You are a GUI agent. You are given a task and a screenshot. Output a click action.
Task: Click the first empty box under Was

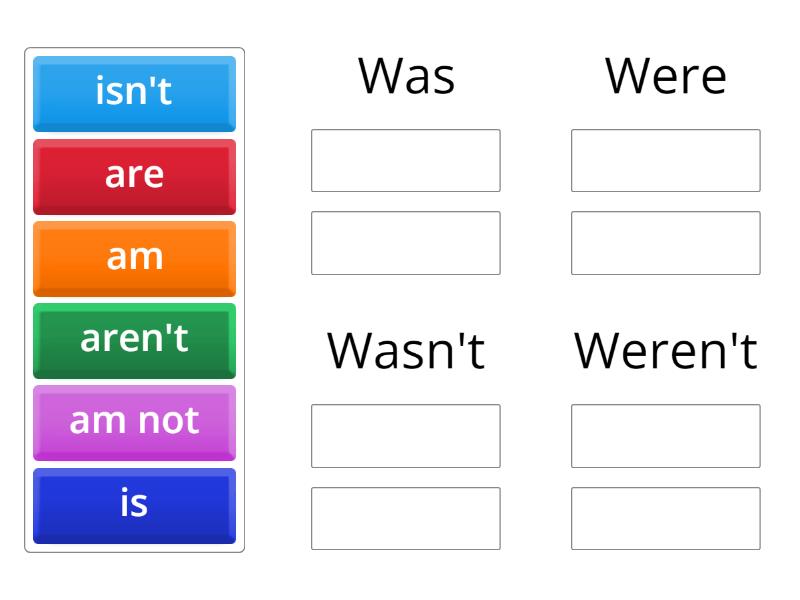[x=406, y=160]
